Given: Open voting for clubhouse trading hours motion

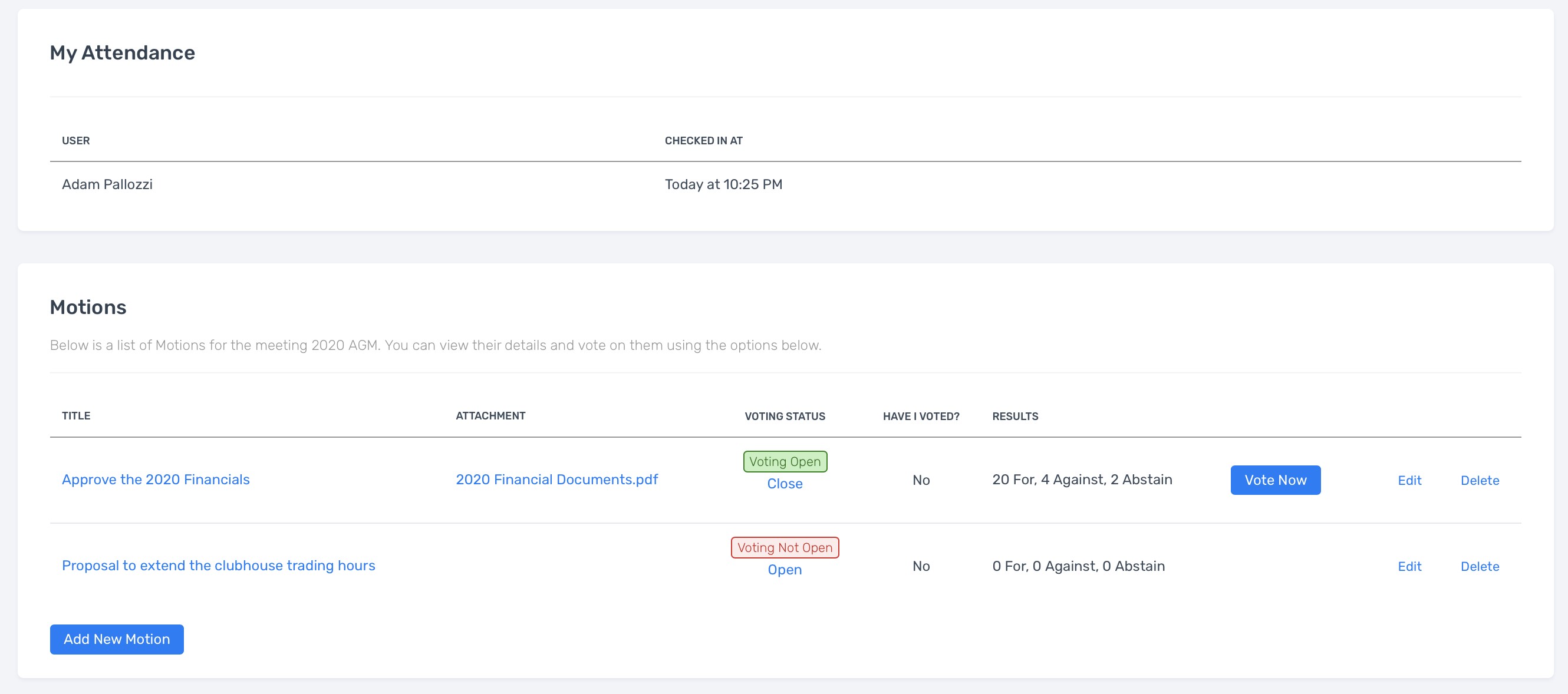Looking at the screenshot, I should [x=784, y=569].
